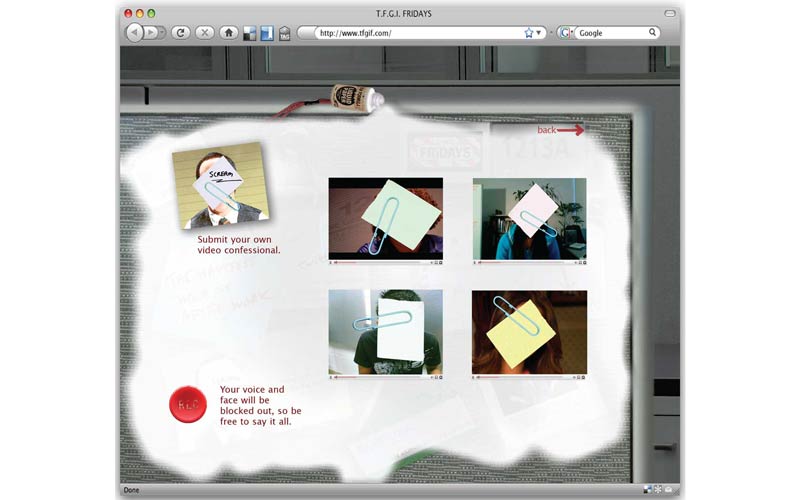Open the Google search engine dropdown
Viewport: 800px width, 500px height.
566,33
